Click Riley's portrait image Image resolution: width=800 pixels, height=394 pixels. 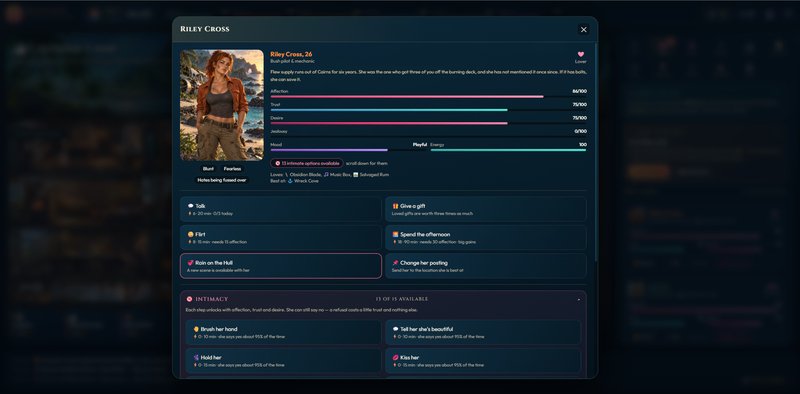pyautogui.click(x=222, y=105)
